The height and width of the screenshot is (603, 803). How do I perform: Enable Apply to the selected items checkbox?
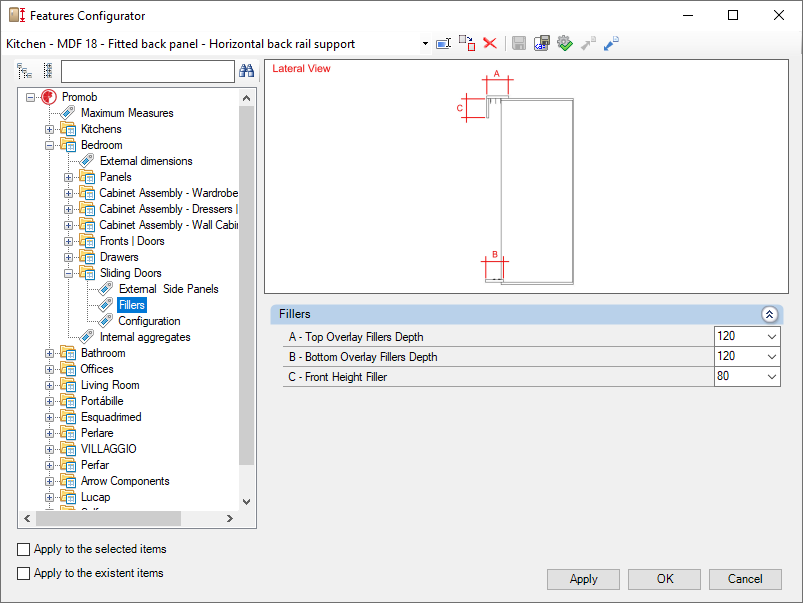(x=24, y=549)
